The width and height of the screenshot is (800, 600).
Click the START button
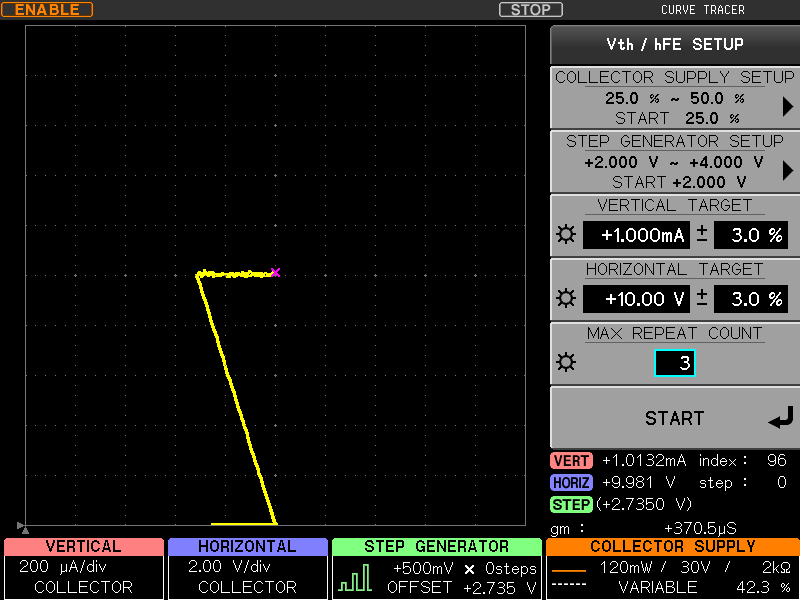[x=675, y=418]
